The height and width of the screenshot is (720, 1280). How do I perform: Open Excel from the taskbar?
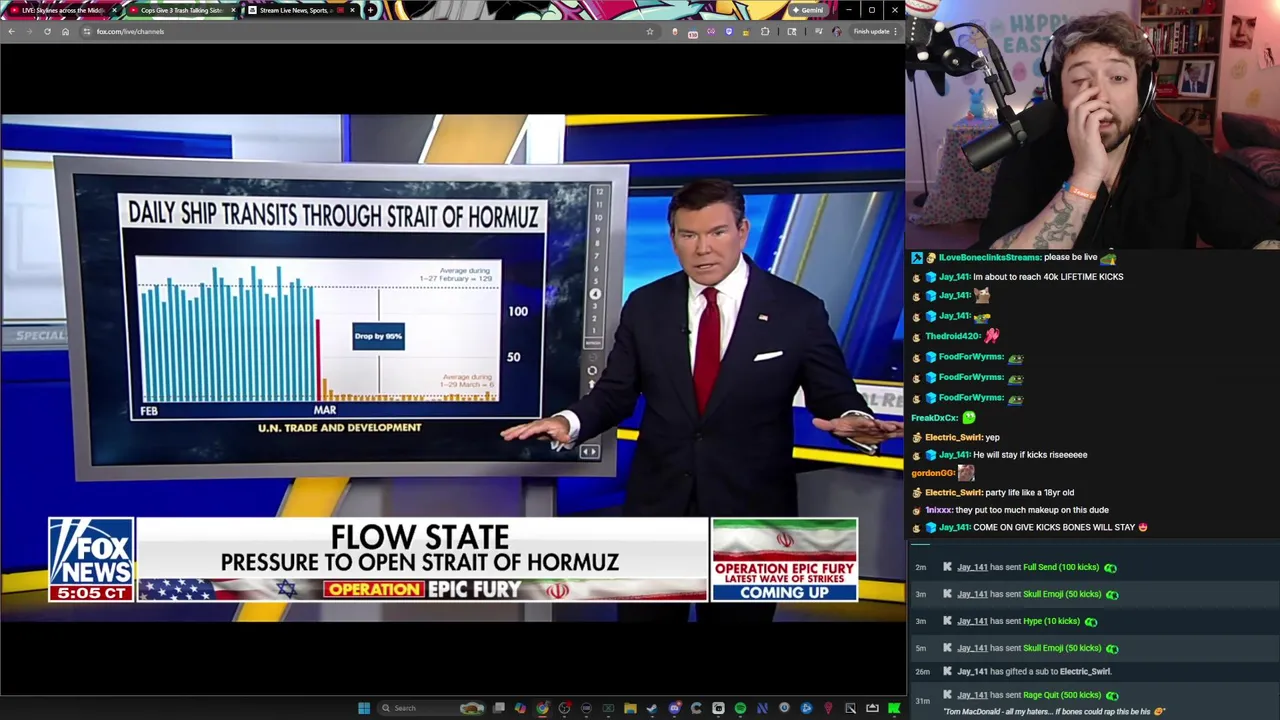(x=608, y=708)
